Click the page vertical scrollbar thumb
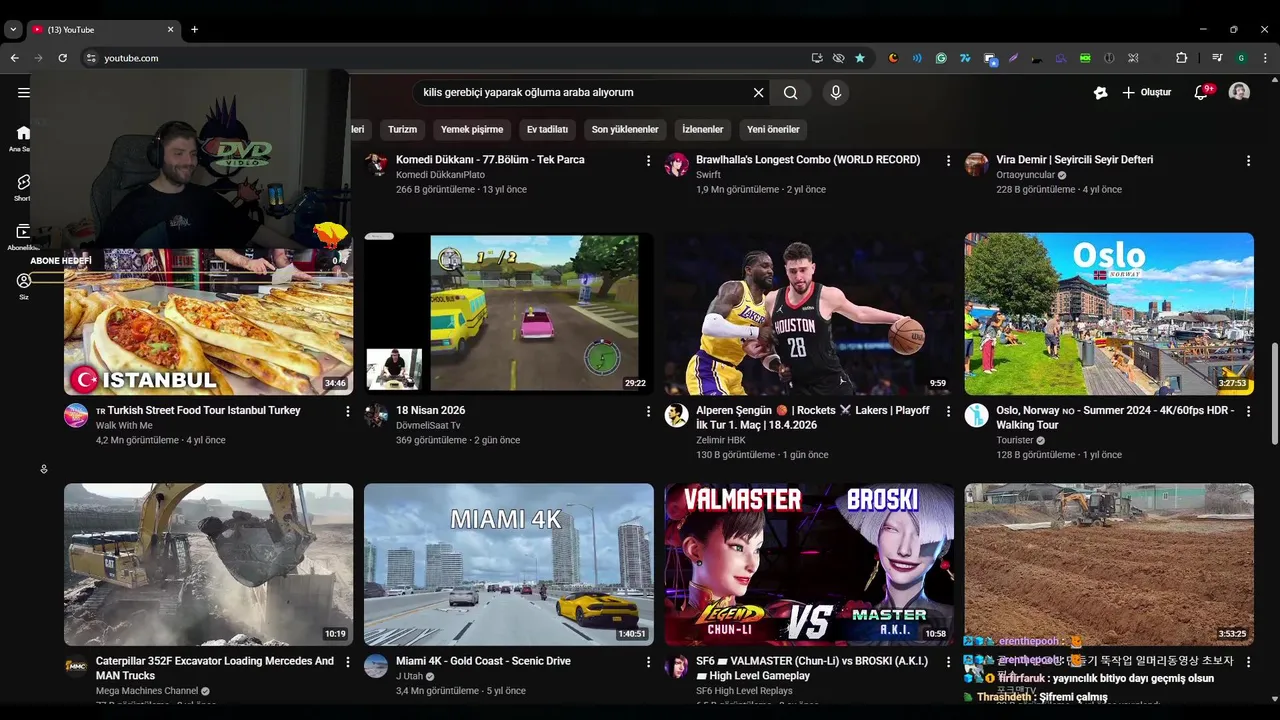This screenshot has height=720, width=1280. [x=1274, y=393]
